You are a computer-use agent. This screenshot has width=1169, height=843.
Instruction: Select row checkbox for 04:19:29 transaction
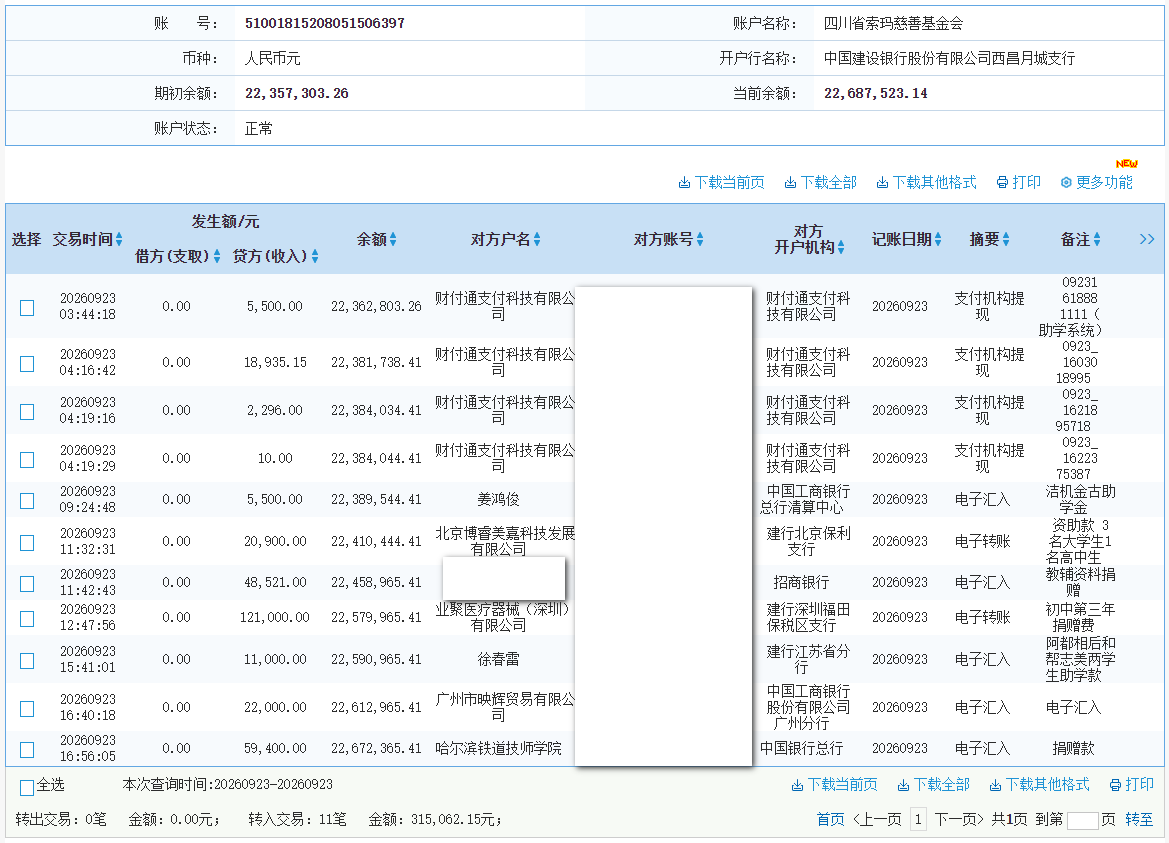27,460
